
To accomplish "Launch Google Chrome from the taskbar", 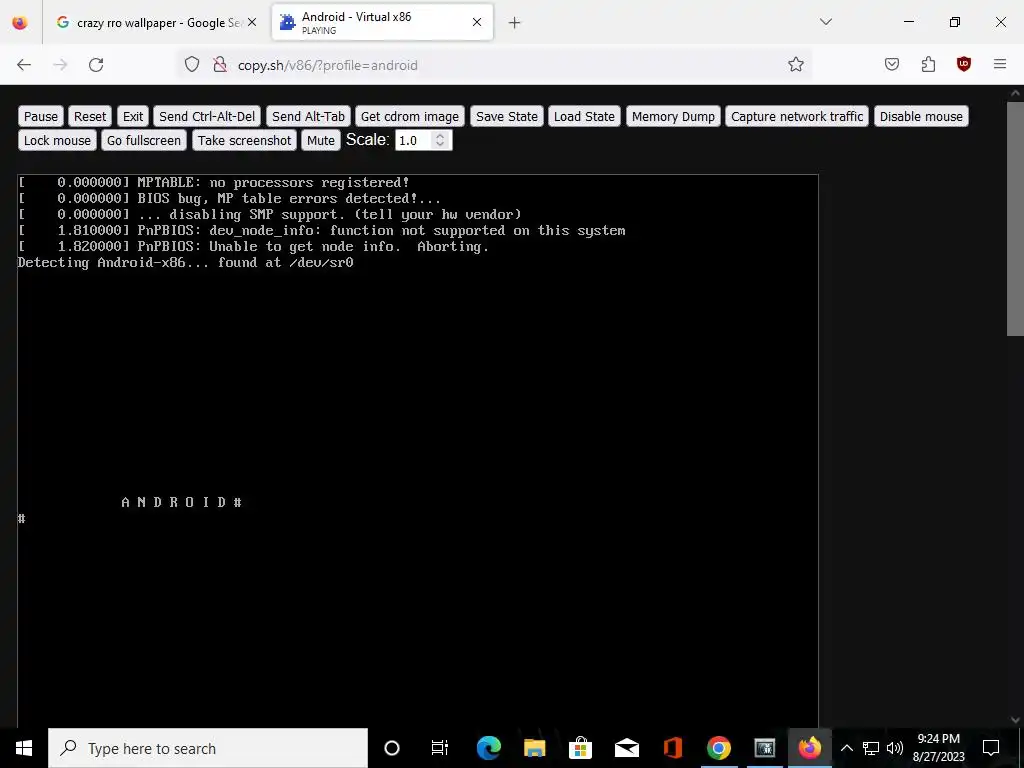I will [x=718, y=748].
